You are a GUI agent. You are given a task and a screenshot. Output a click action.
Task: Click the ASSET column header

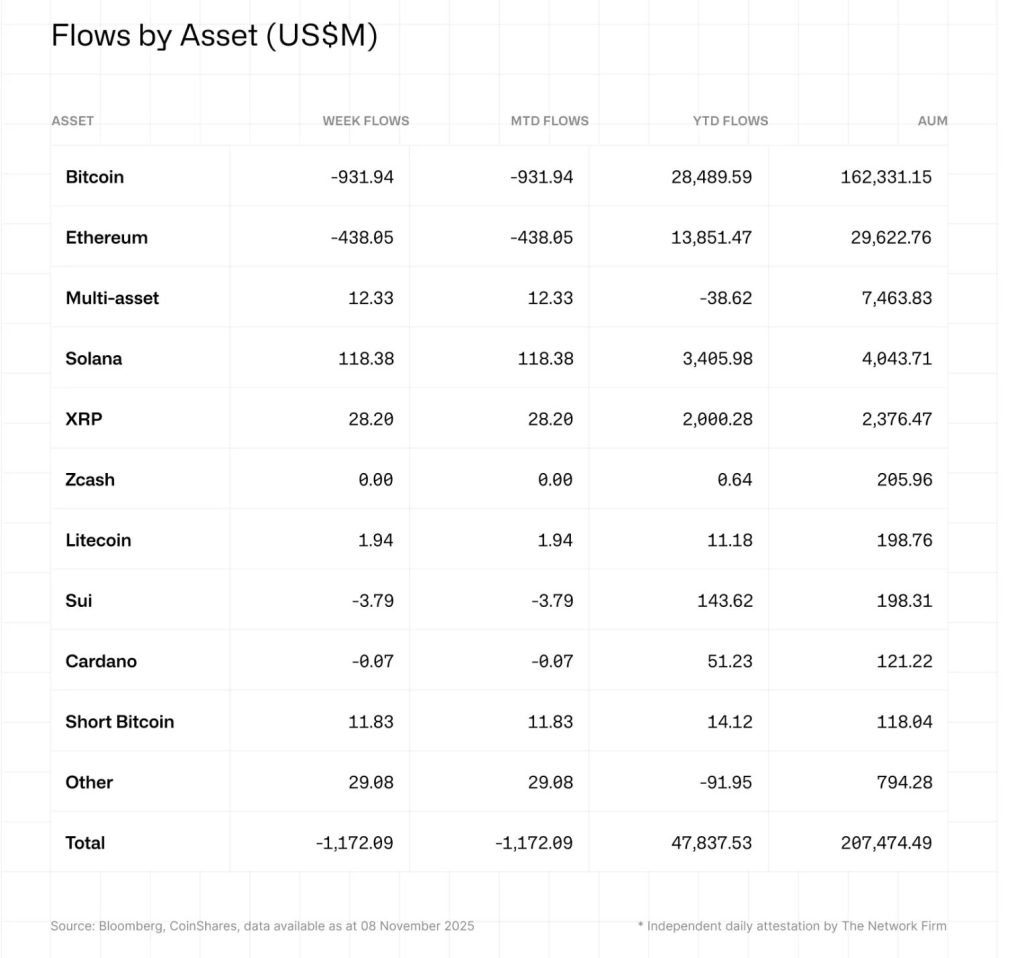pos(72,121)
